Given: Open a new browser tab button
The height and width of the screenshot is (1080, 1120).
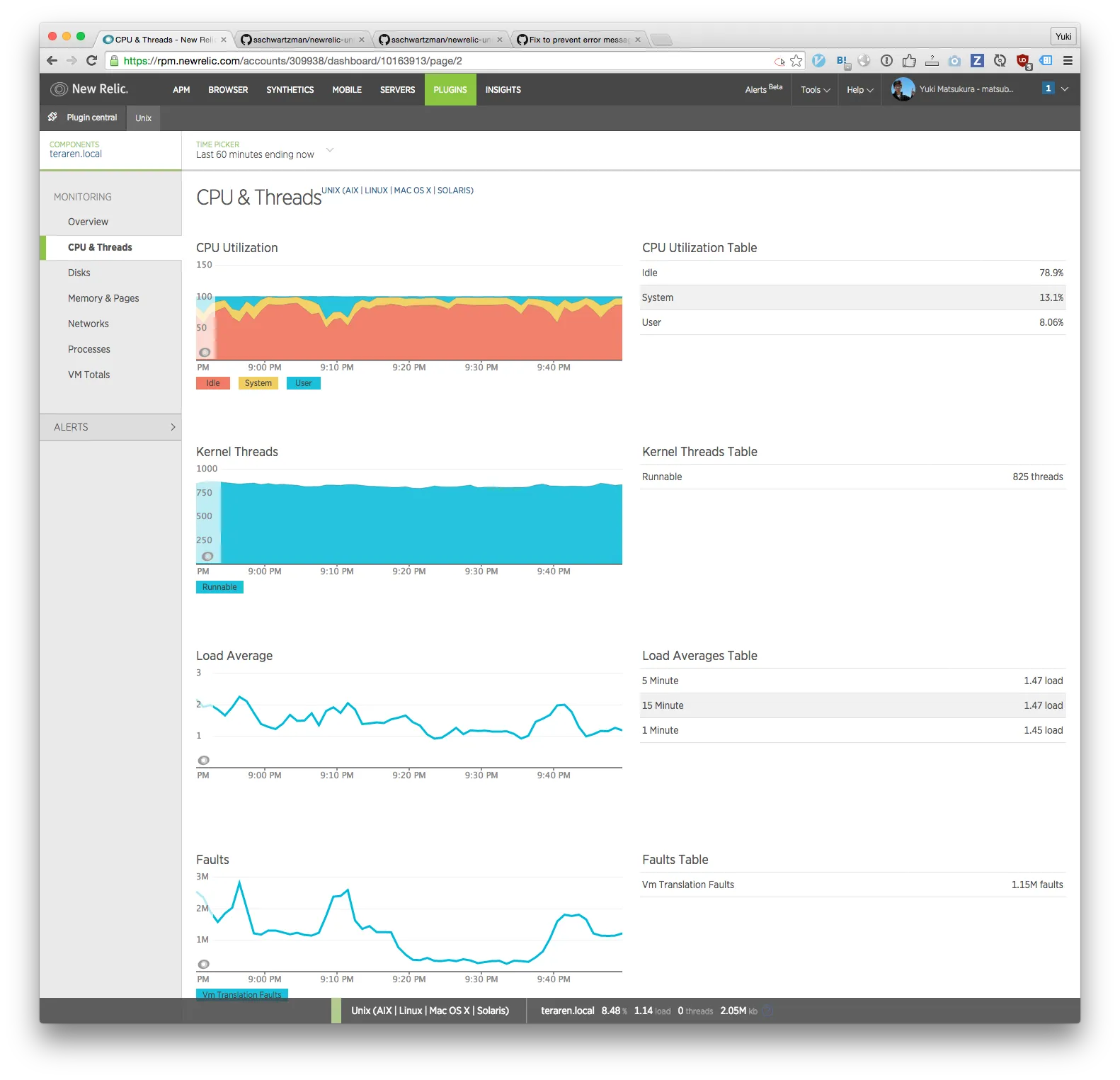Looking at the screenshot, I should (661, 40).
